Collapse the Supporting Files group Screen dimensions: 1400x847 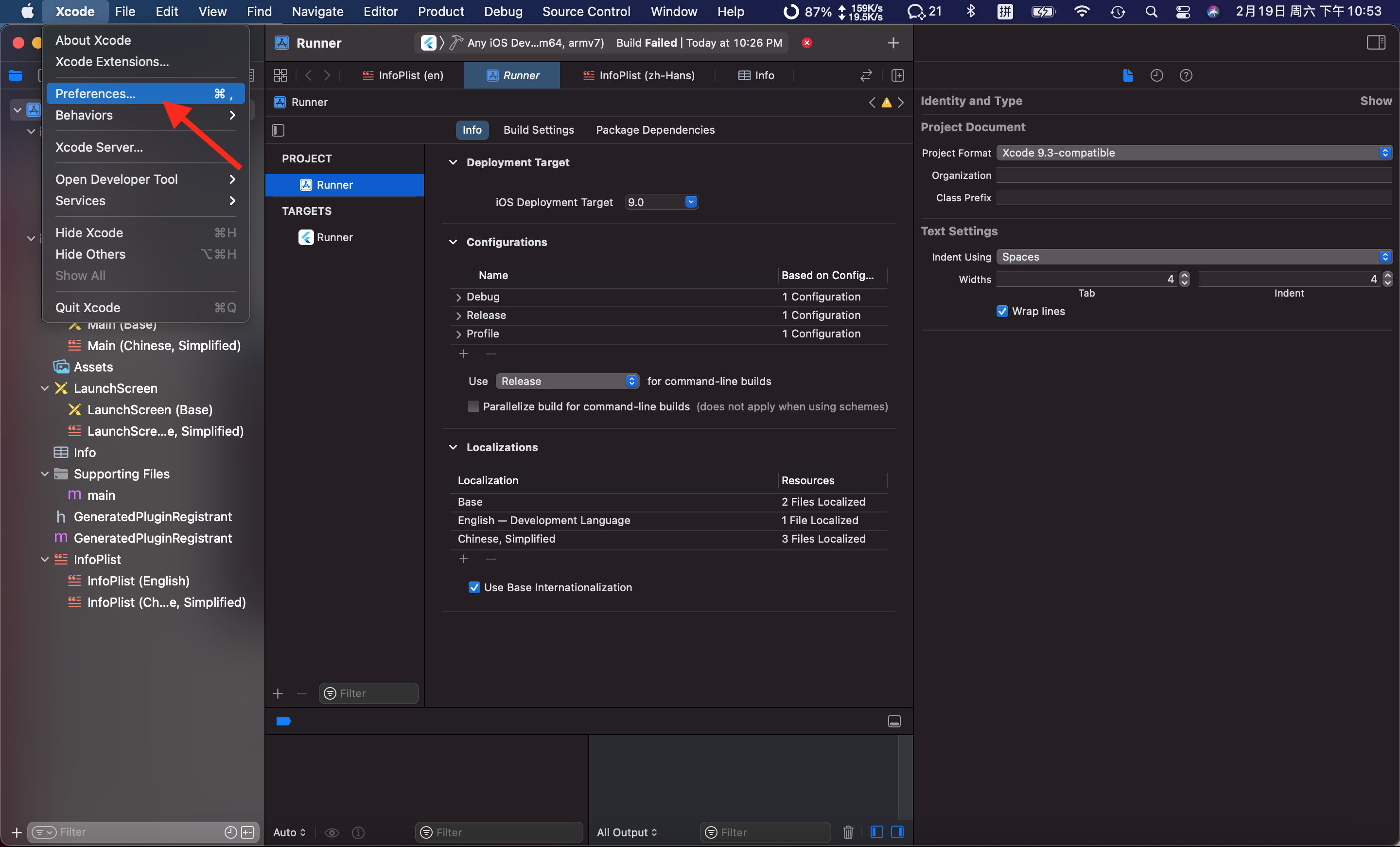pyautogui.click(x=44, y=474)
